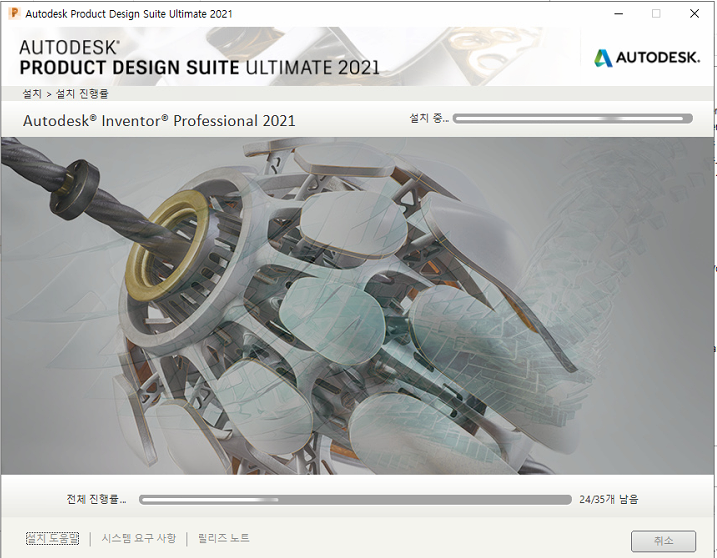Click the 취소 cancel button
Image resolution: width=717 pixels, height=558 pixels.
(x=663, y=541)
